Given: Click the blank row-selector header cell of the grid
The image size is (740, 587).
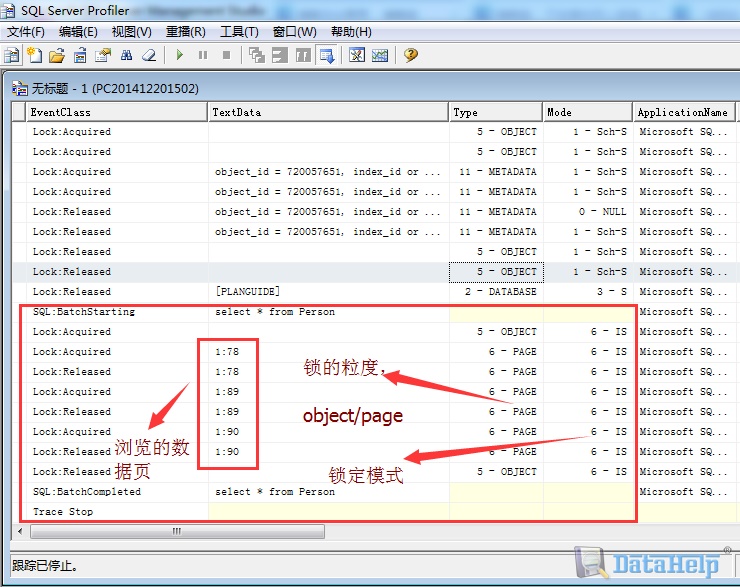Looking at the screenshot, I should tap(19, 112).
